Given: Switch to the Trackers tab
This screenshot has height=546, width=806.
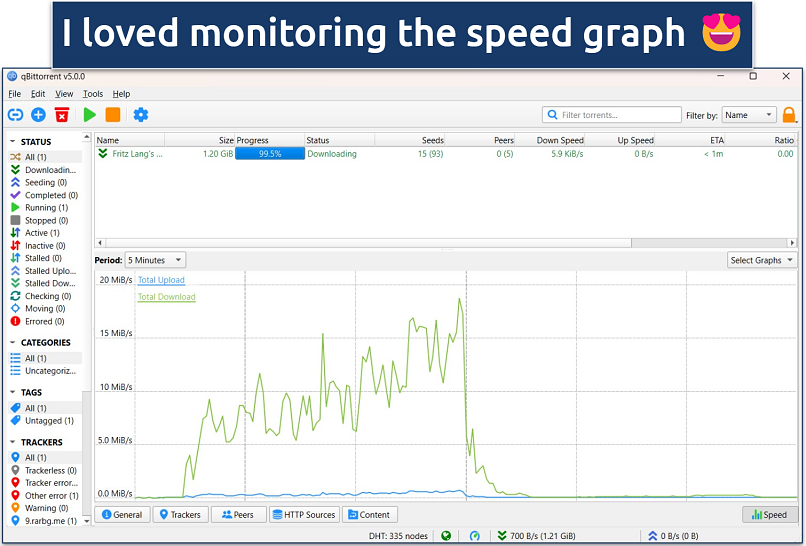Looking at the screenshot, I should point(180,515).
